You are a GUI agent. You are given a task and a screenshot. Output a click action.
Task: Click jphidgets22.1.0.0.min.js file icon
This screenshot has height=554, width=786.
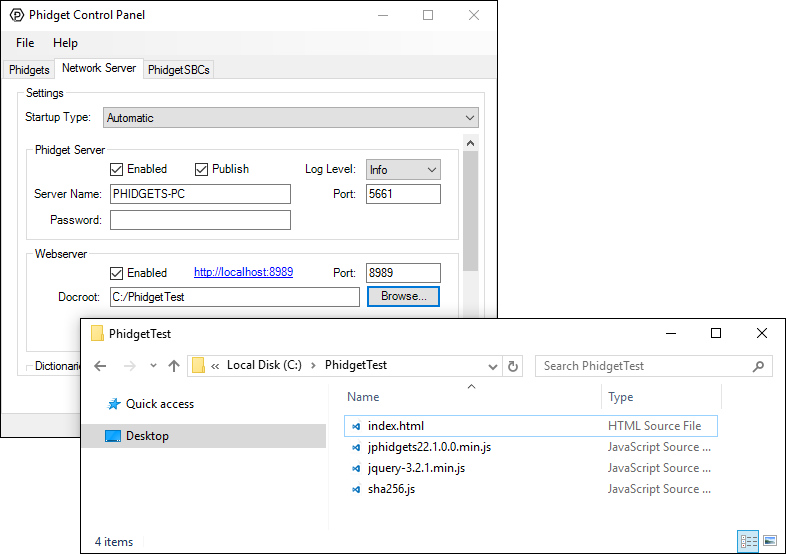point(356,447)
